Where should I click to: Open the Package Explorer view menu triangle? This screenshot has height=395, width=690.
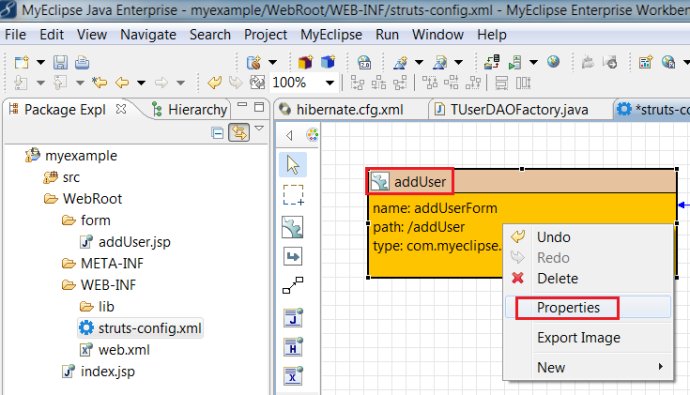[259, 128]
